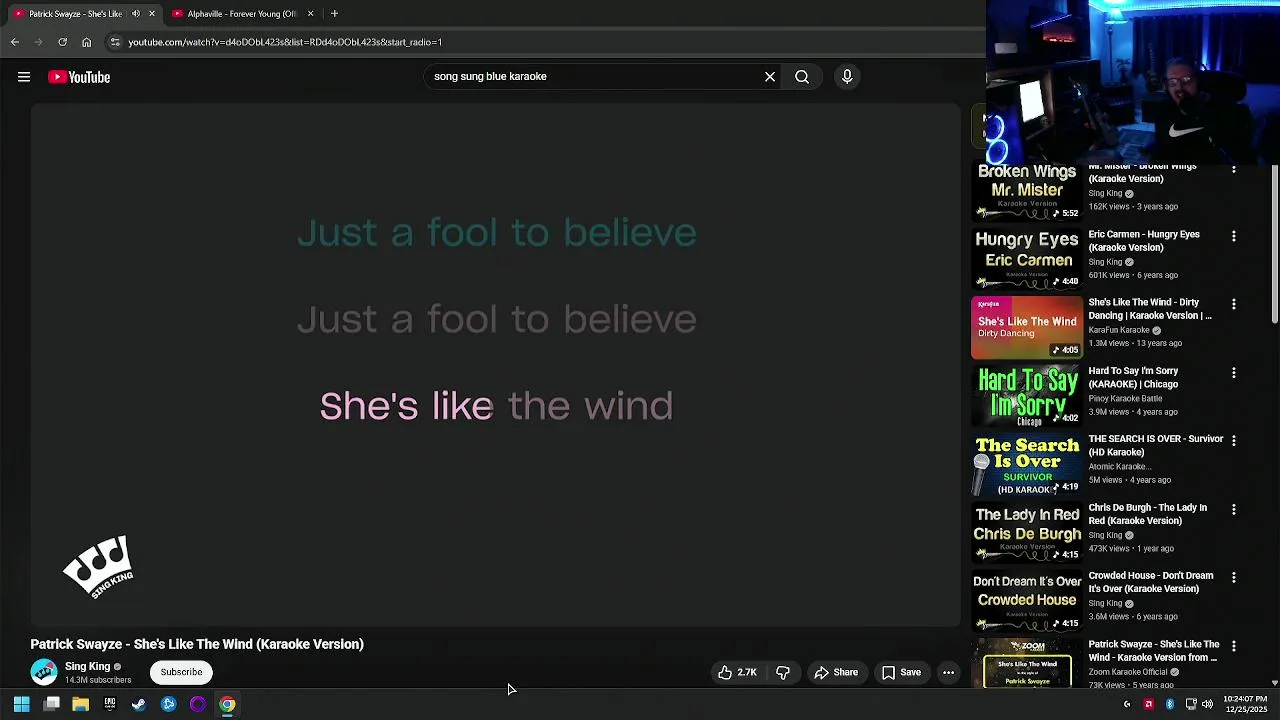Screen dimensions: 1280x720
Task: Open File Explorer from the taskbar
Action: pos(80,704)
